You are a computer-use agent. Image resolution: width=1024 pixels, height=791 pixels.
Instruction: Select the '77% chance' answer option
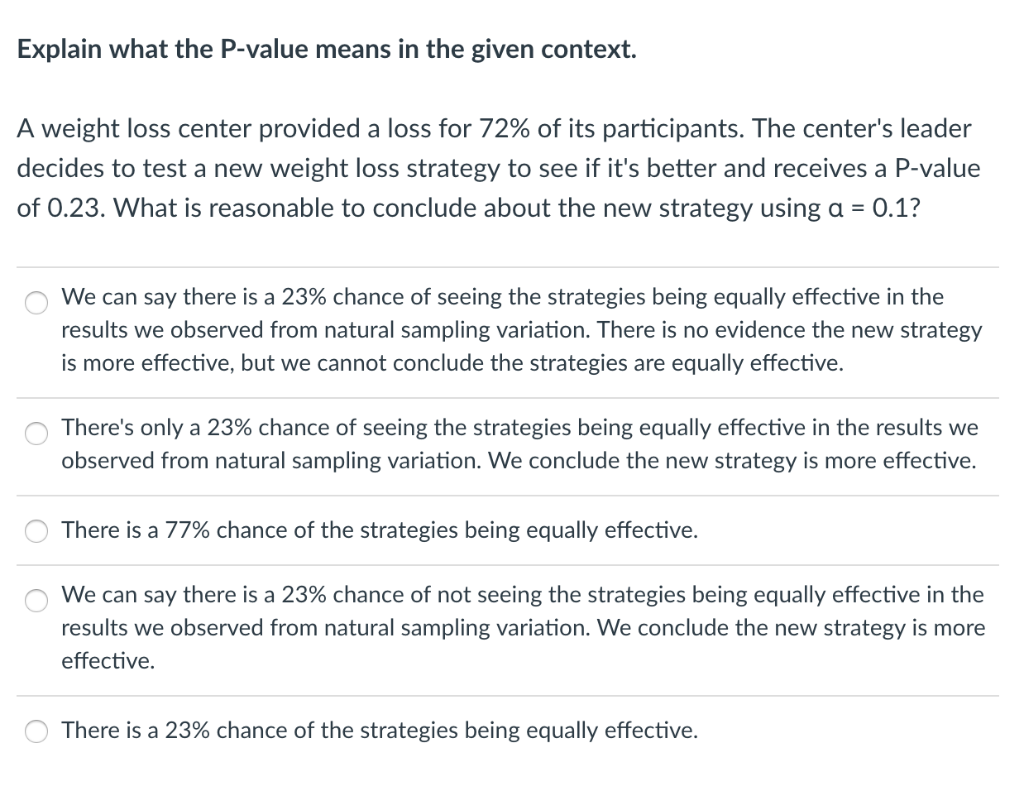pos(36,531)
